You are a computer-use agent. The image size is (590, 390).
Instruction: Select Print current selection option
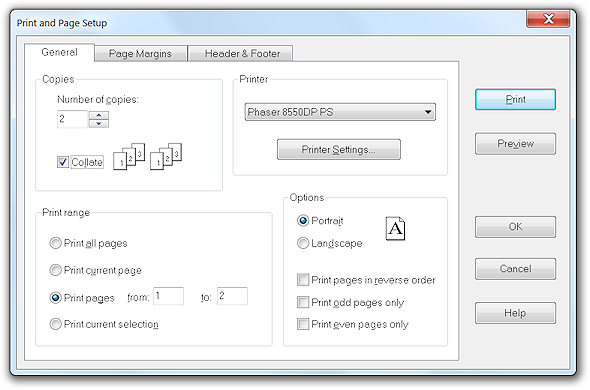pyautogui.click(x=55, y=324)
